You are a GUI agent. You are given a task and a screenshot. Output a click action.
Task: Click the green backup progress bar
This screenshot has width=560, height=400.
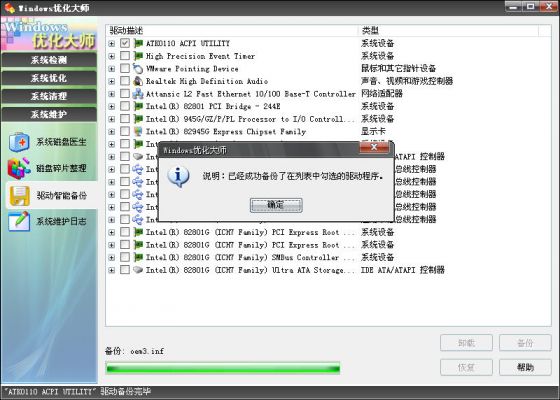(x=223, y=368)
